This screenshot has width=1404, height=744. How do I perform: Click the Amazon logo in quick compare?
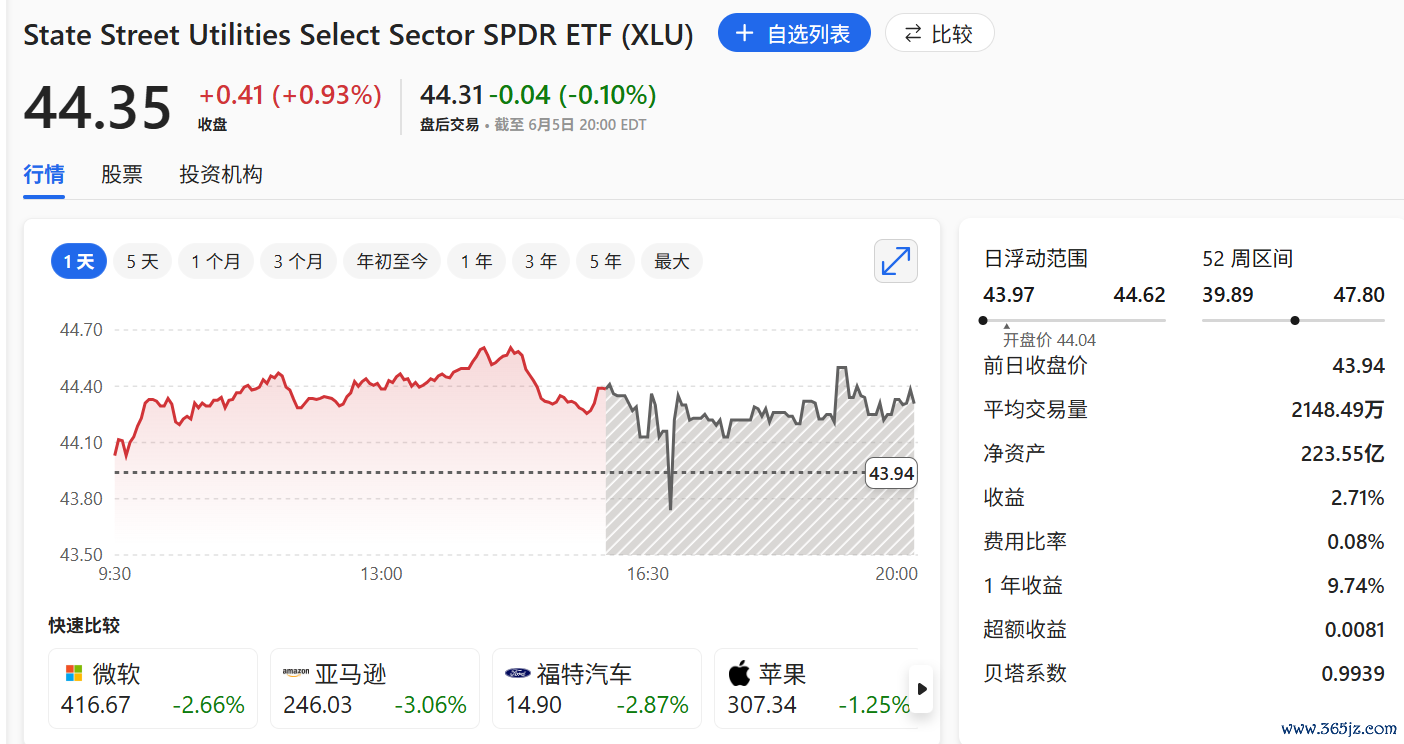[x=295, y=673]
